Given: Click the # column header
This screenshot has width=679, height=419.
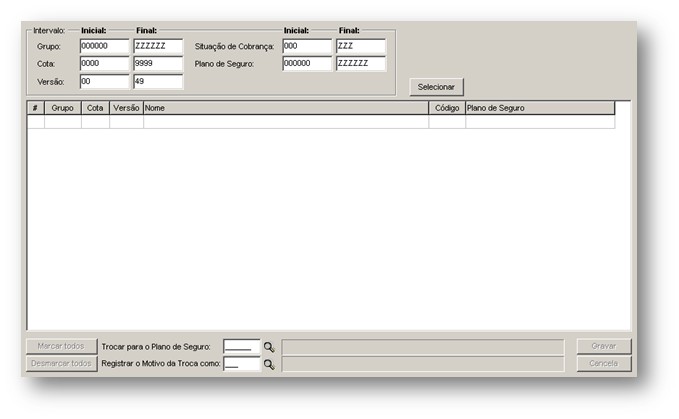Looking at the screenshot, I should 36,108.
